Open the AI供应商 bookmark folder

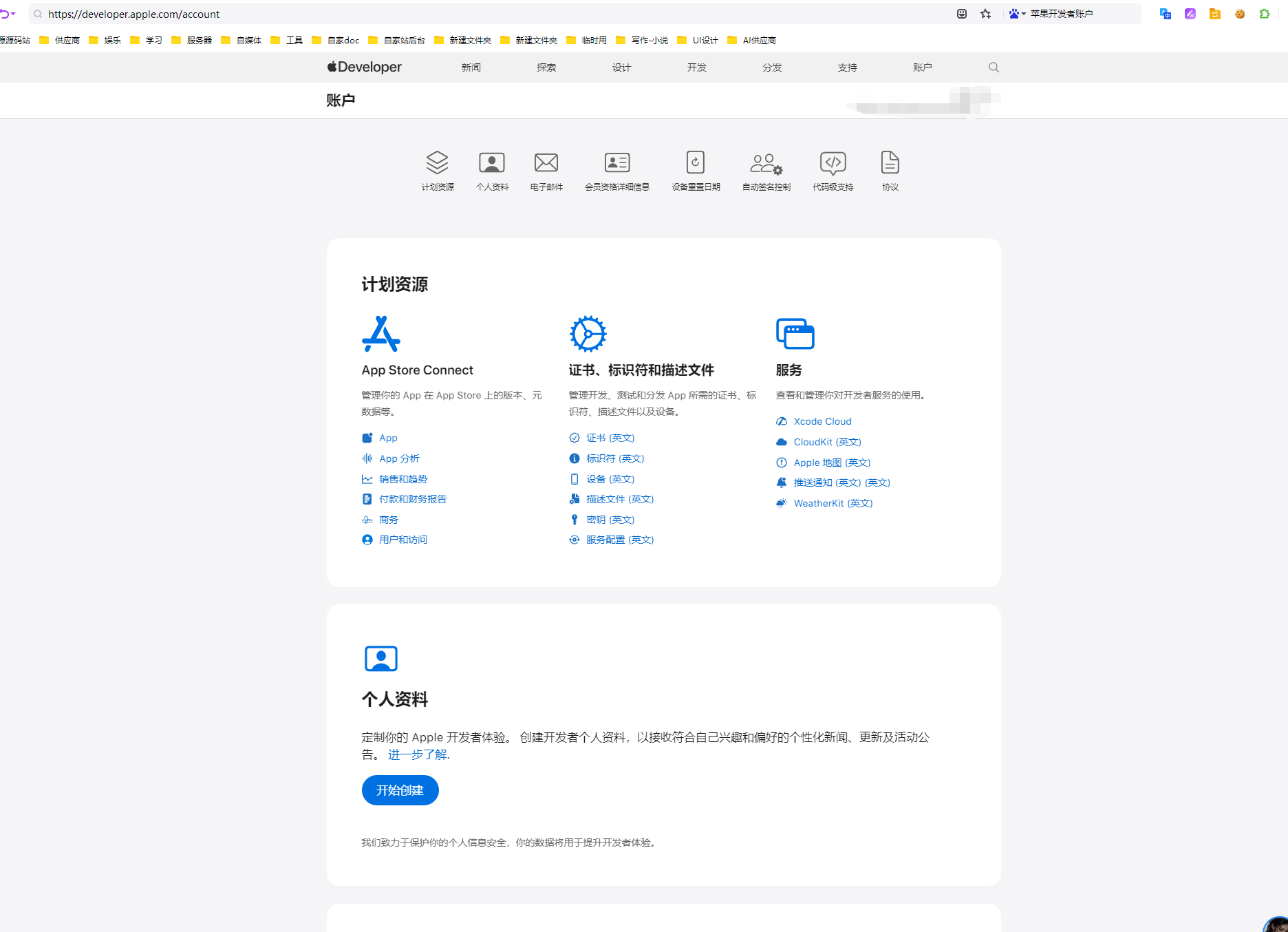(752, 40)
